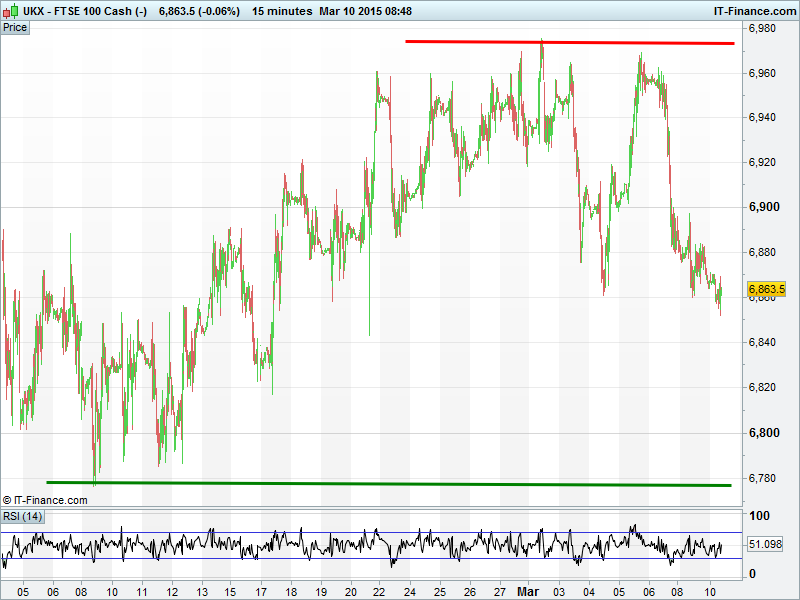Click the yellow 6,863.5 current price tag
The height and width of the screenshot is (600, 800).
coord(767,290)
